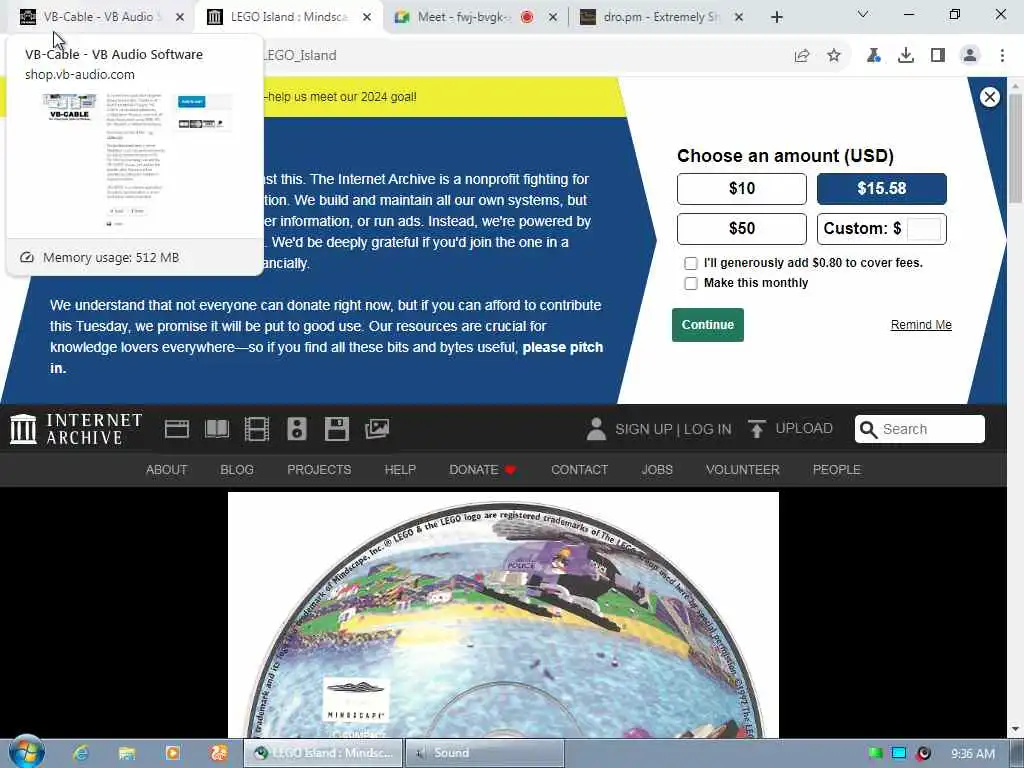Choose the $15.58 donation amount
Viewport: 1024px width, 768px height.
[x=882, y=189]
